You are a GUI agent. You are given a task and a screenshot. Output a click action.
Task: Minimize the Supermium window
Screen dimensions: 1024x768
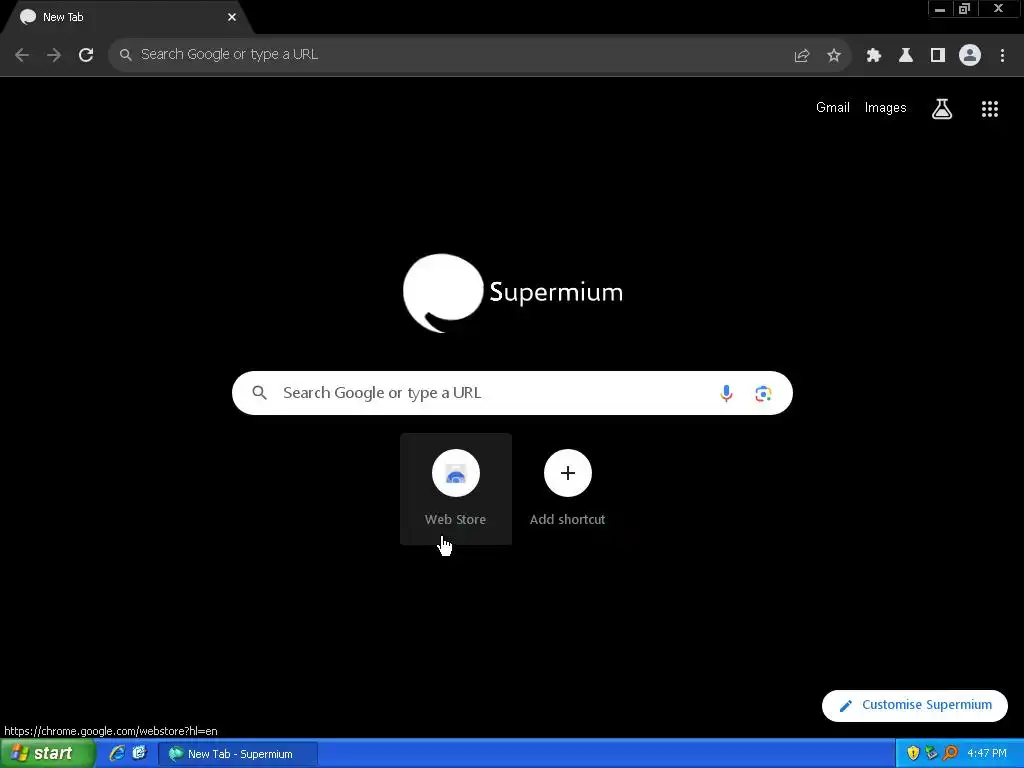click(940, 9)
